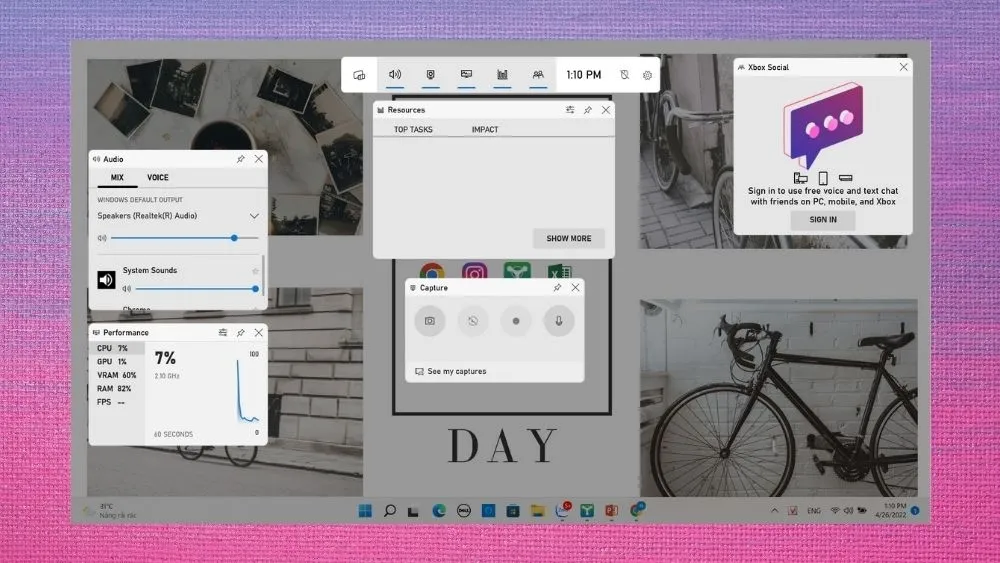This screenshot has width=1000, height=563.
Task: Switch to the VOICE tab in Audio
Action: coord(158,178)
